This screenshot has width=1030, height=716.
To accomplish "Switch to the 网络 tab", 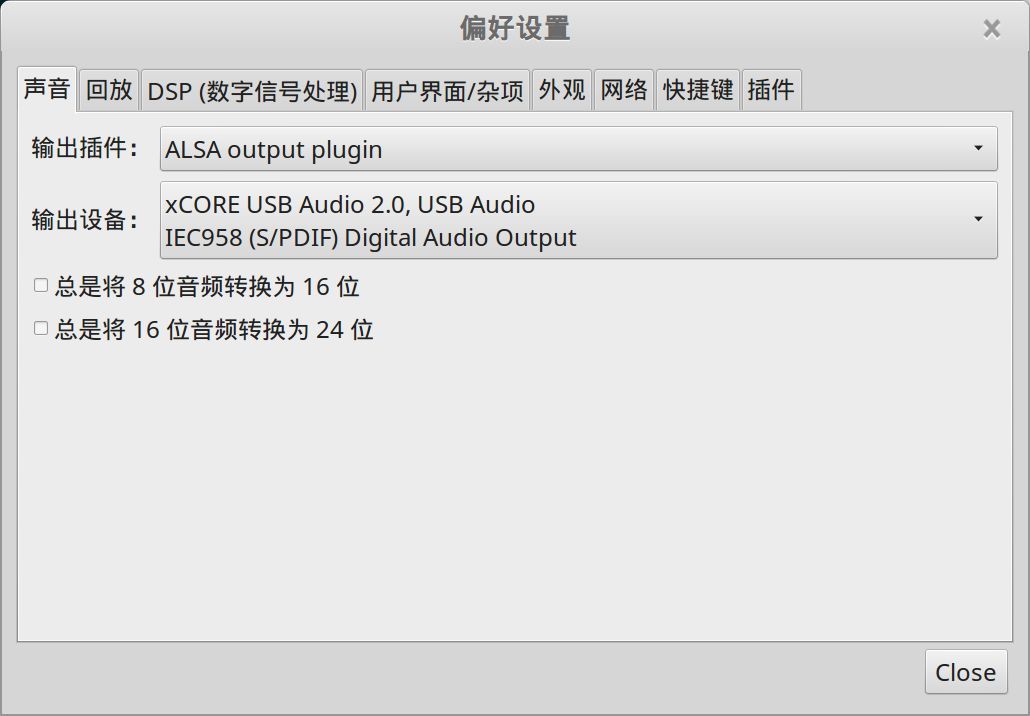I will (624, 90).
